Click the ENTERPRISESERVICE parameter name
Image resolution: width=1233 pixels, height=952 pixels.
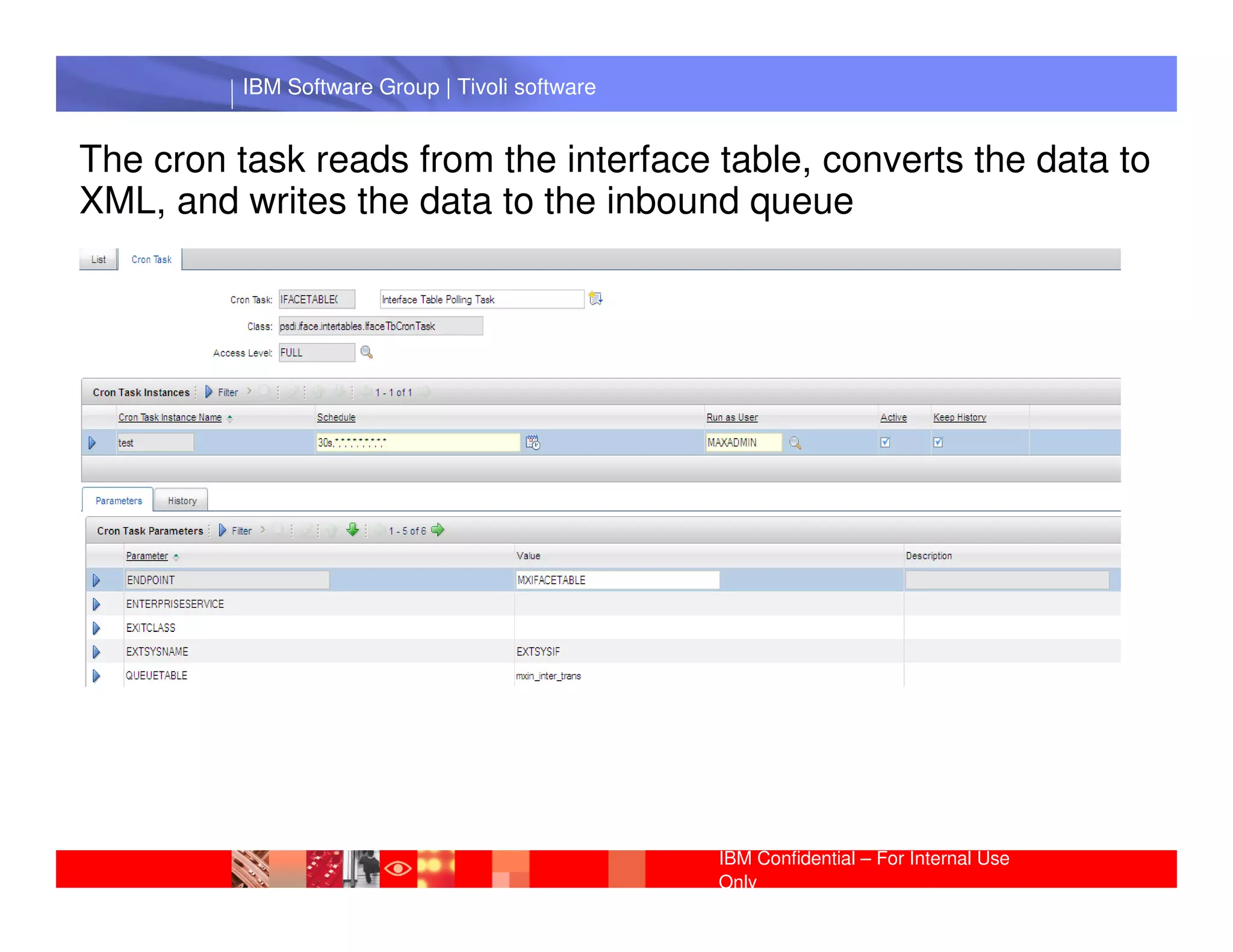click(175, 604)
